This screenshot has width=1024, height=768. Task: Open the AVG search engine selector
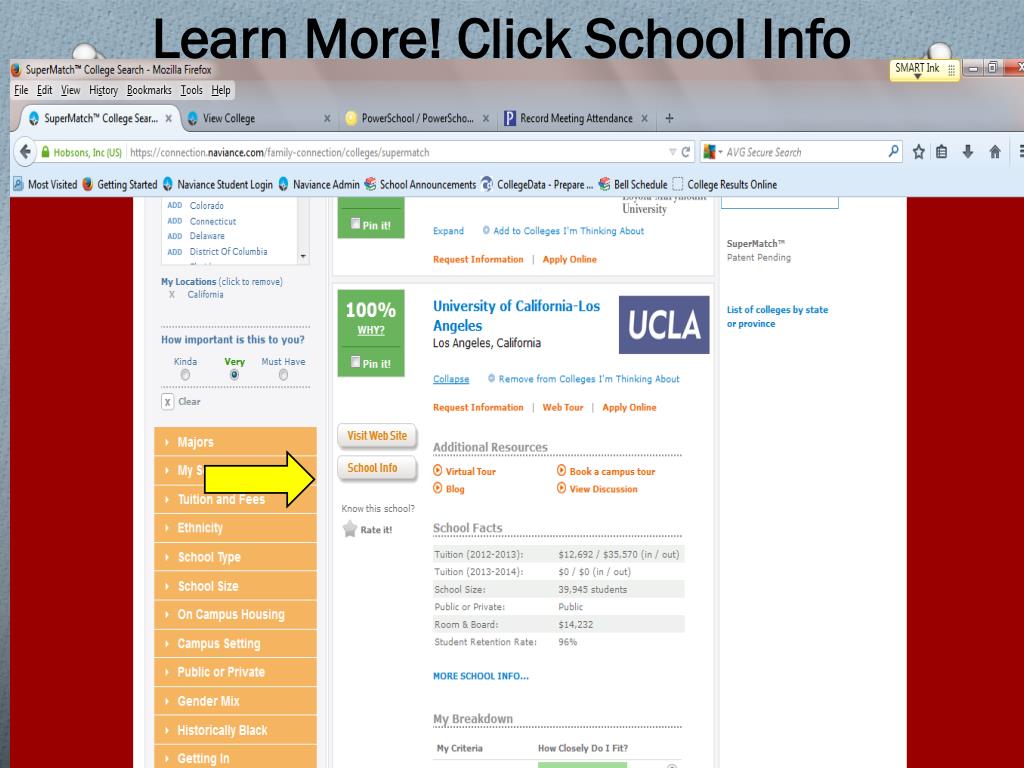coord(712,152)
